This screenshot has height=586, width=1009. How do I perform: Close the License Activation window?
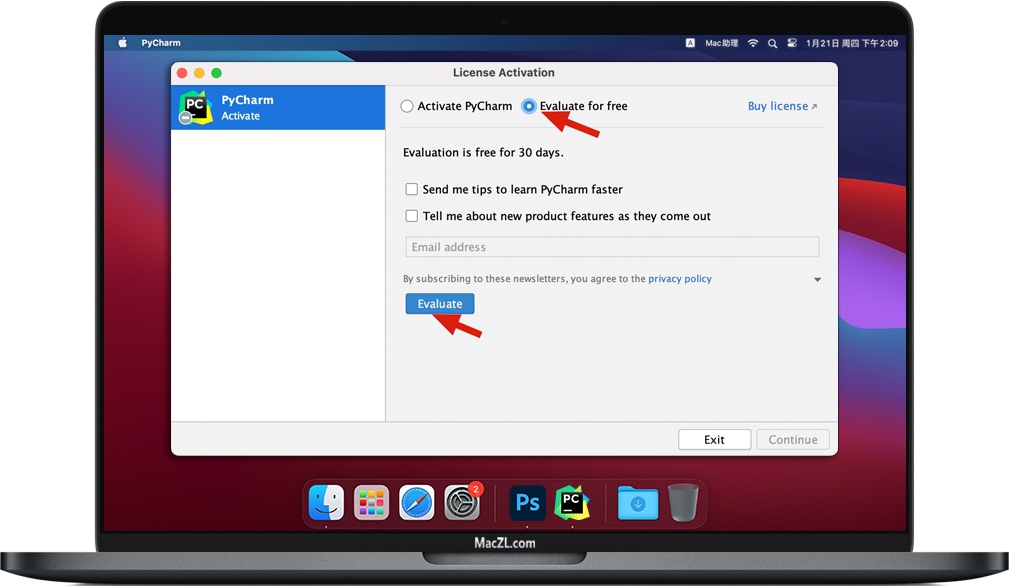tap(182, 73)
